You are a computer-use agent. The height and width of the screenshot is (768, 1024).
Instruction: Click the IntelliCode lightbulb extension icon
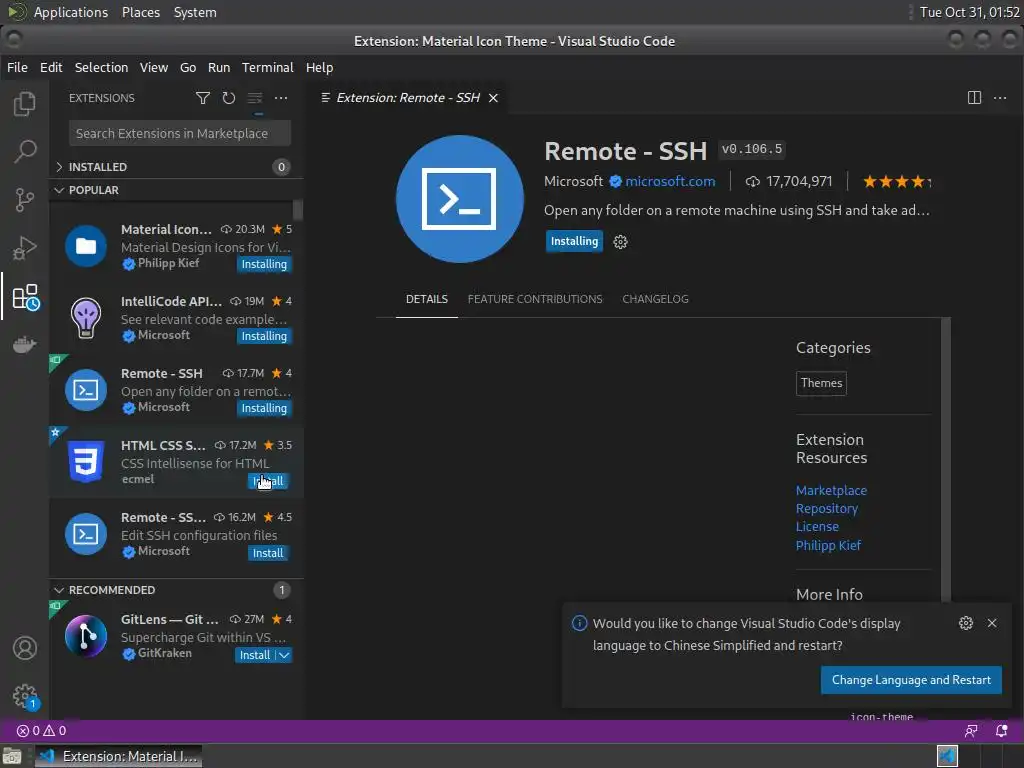pos(86,318)
